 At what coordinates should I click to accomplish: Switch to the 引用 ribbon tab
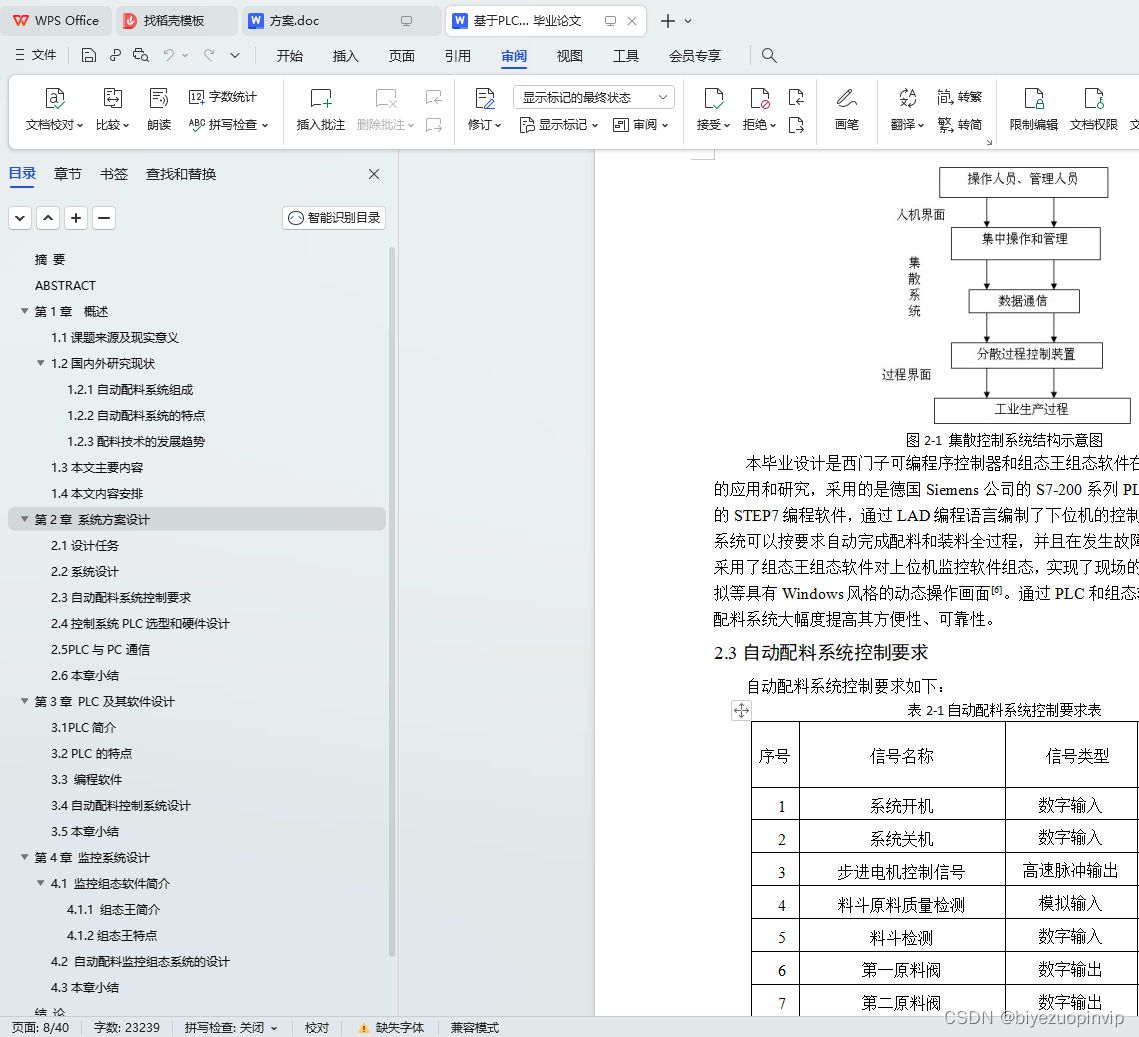coord(458,56)
